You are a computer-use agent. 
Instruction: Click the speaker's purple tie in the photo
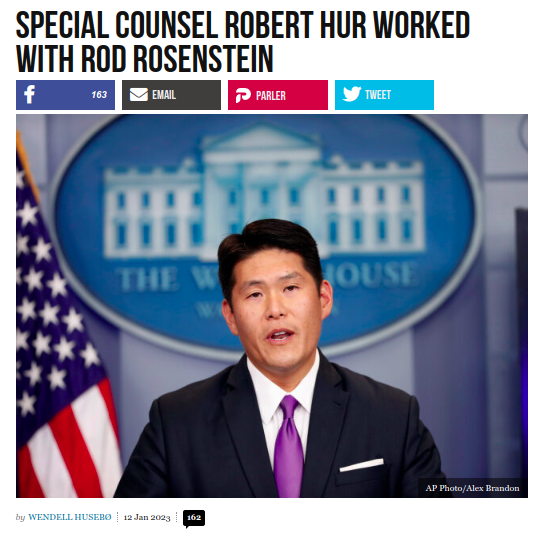tap(289, 448)
